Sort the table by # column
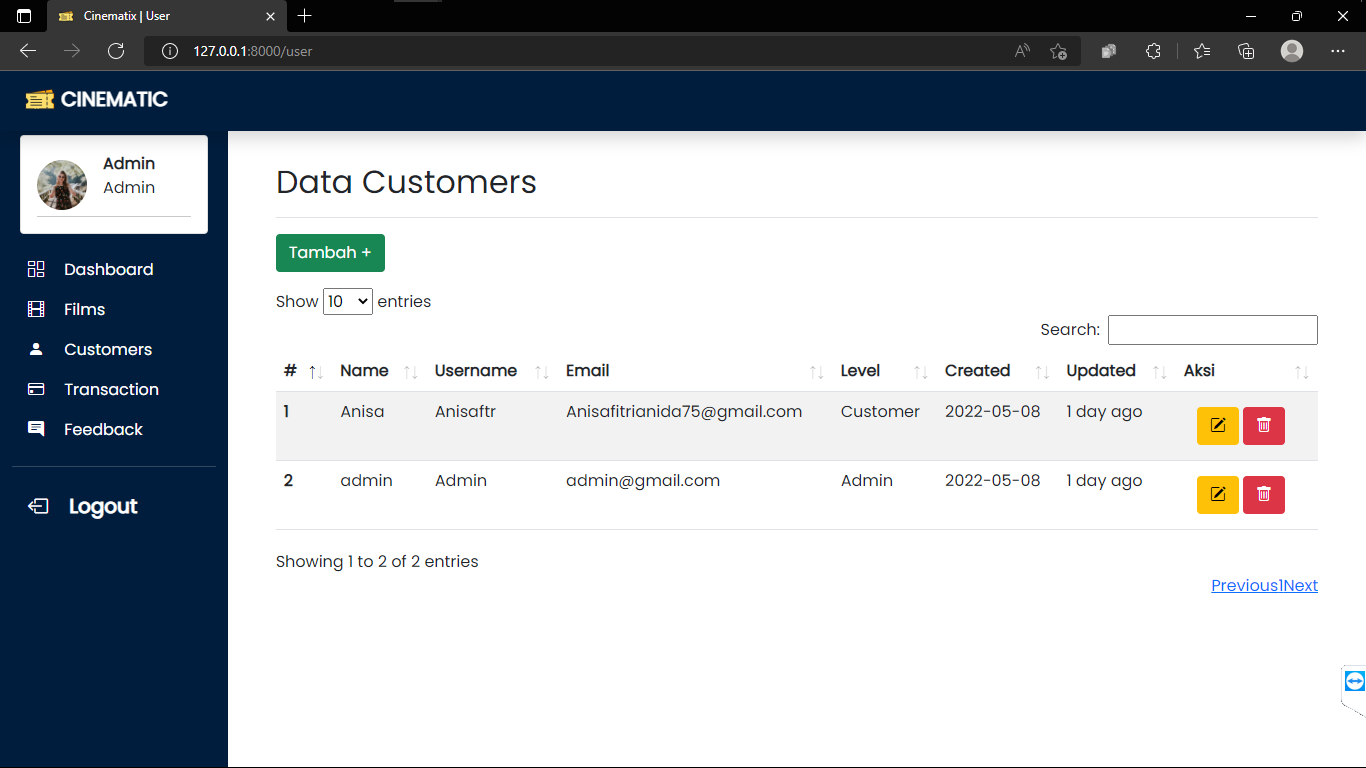Screen dimensions: 1366x768 point(304,371)
